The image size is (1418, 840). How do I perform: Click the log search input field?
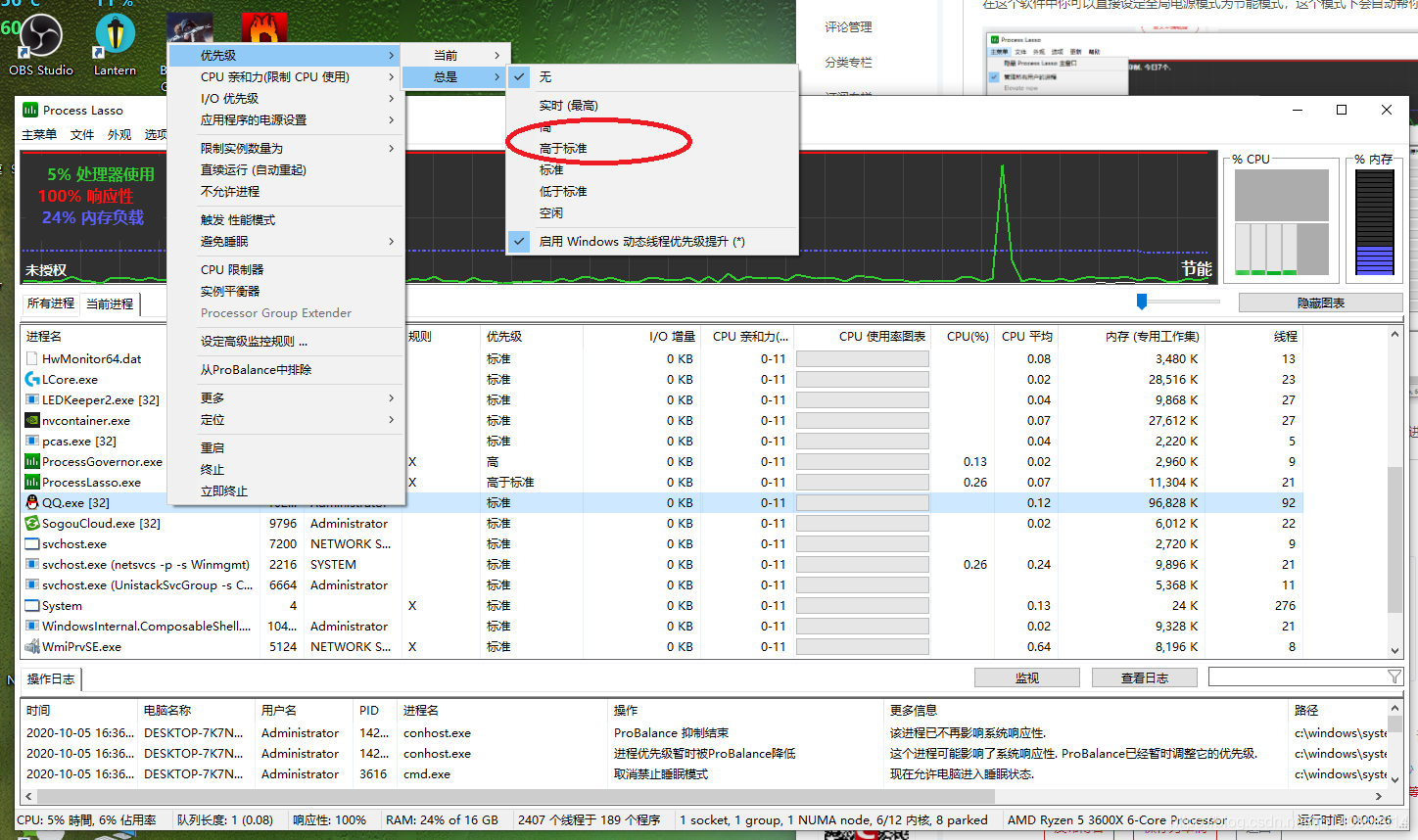1298,677
